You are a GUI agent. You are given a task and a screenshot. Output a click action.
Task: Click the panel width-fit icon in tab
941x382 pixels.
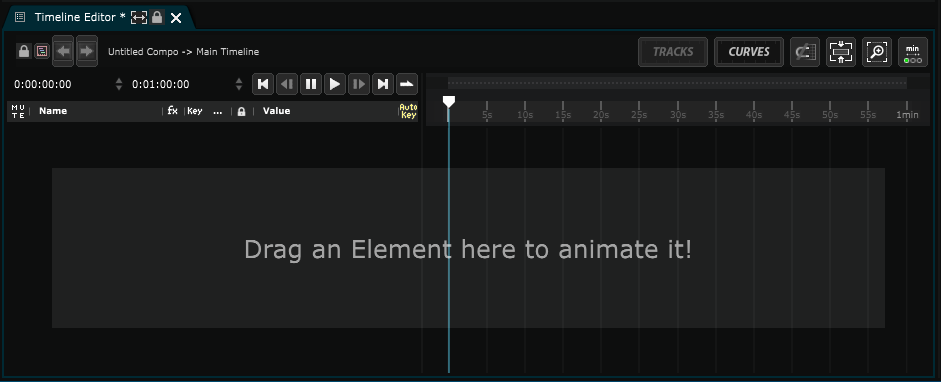139,18
